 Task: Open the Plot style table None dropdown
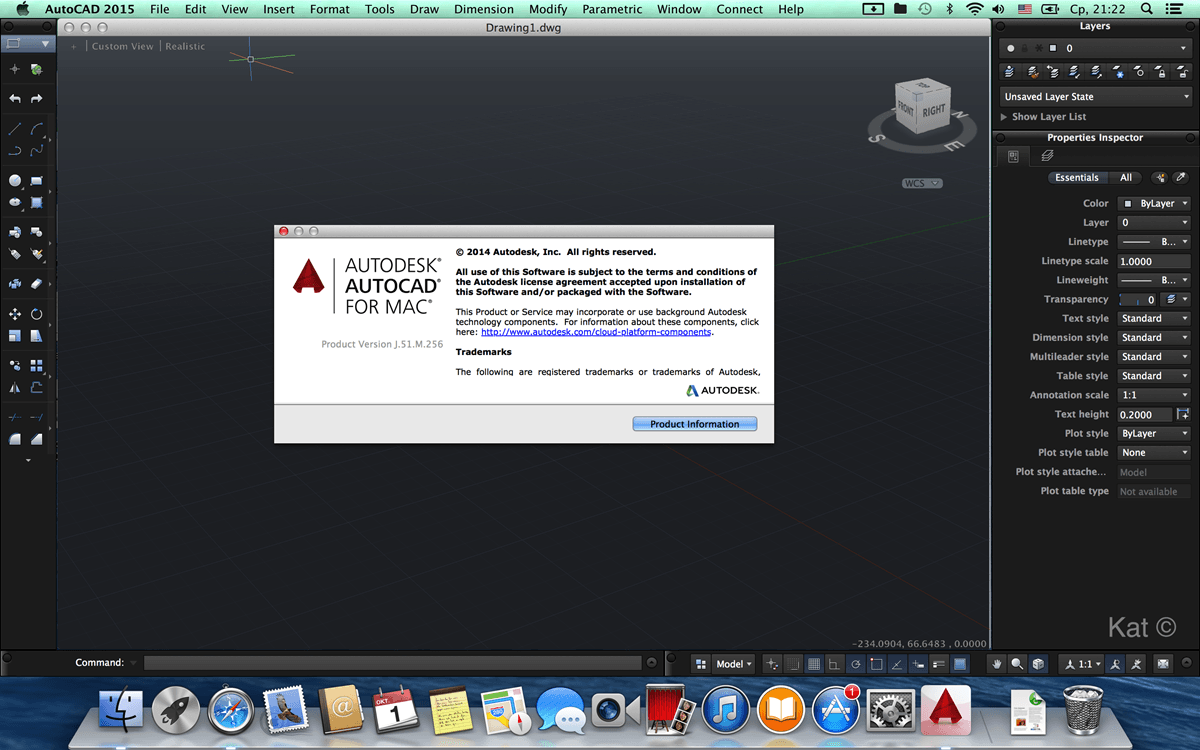click(1154, 452)
